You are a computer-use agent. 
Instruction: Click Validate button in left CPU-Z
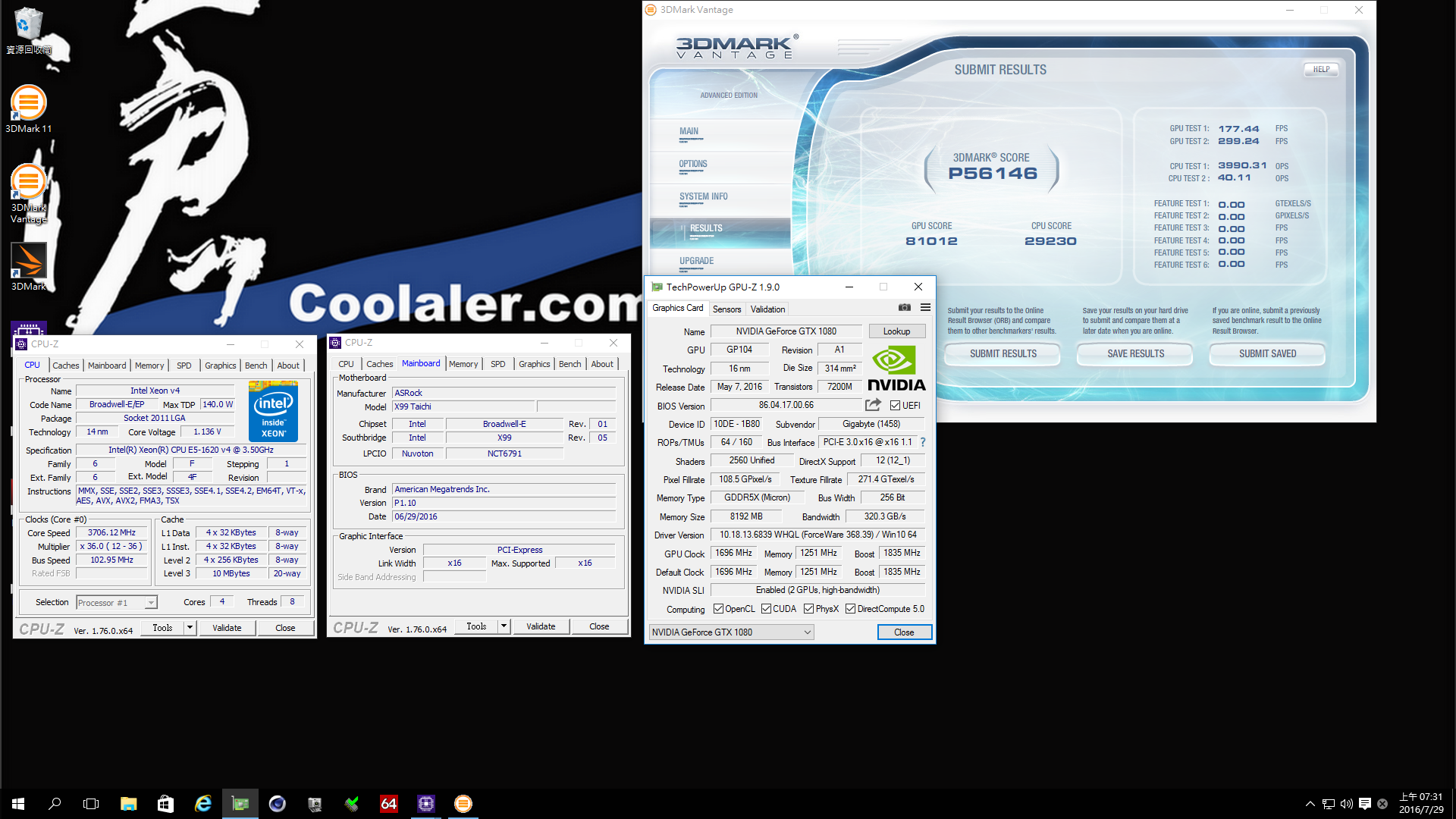227,628
